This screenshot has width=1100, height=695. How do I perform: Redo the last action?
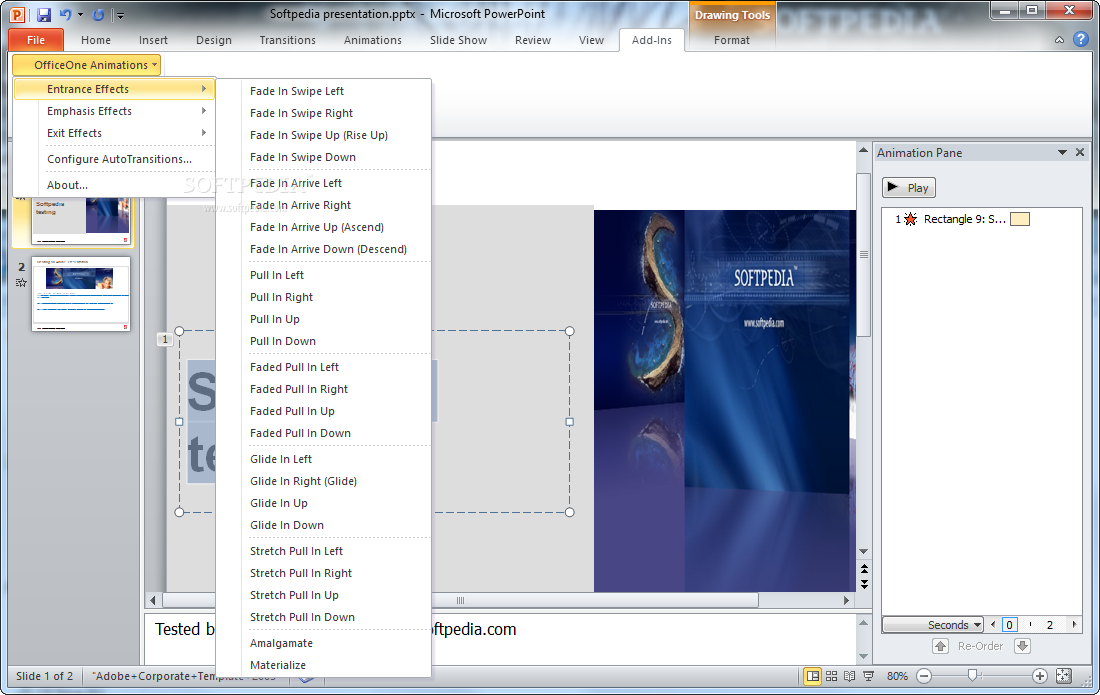coord(98,14)
